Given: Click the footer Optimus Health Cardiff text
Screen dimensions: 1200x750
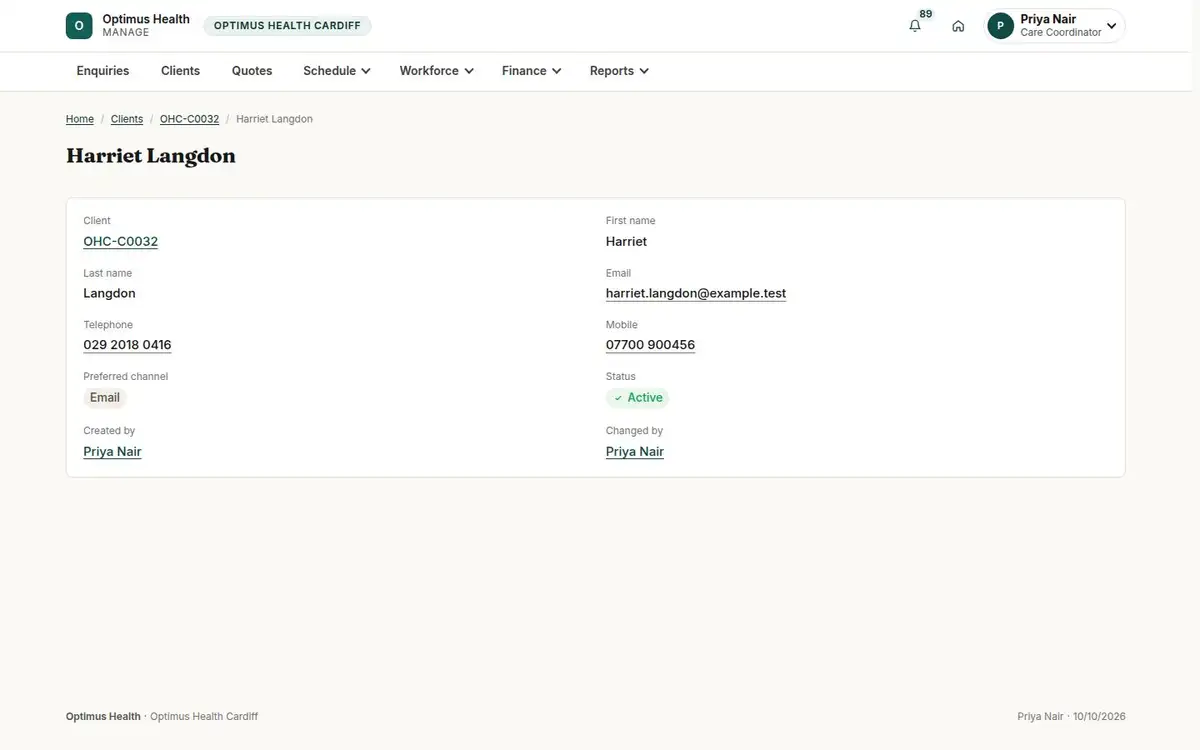Looking at the screenshot, I should (204, 717).
